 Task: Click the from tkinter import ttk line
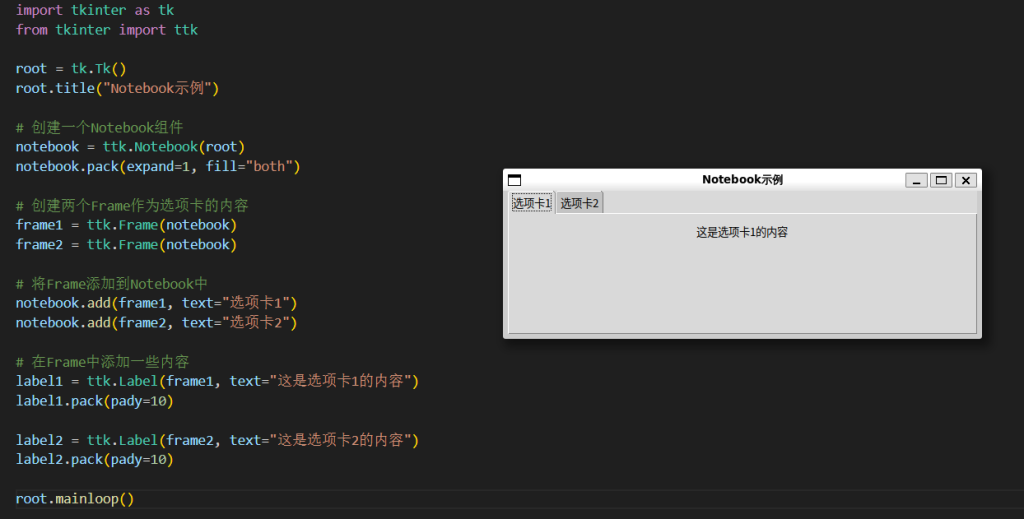pyautogui.click(x=106, y=30)
